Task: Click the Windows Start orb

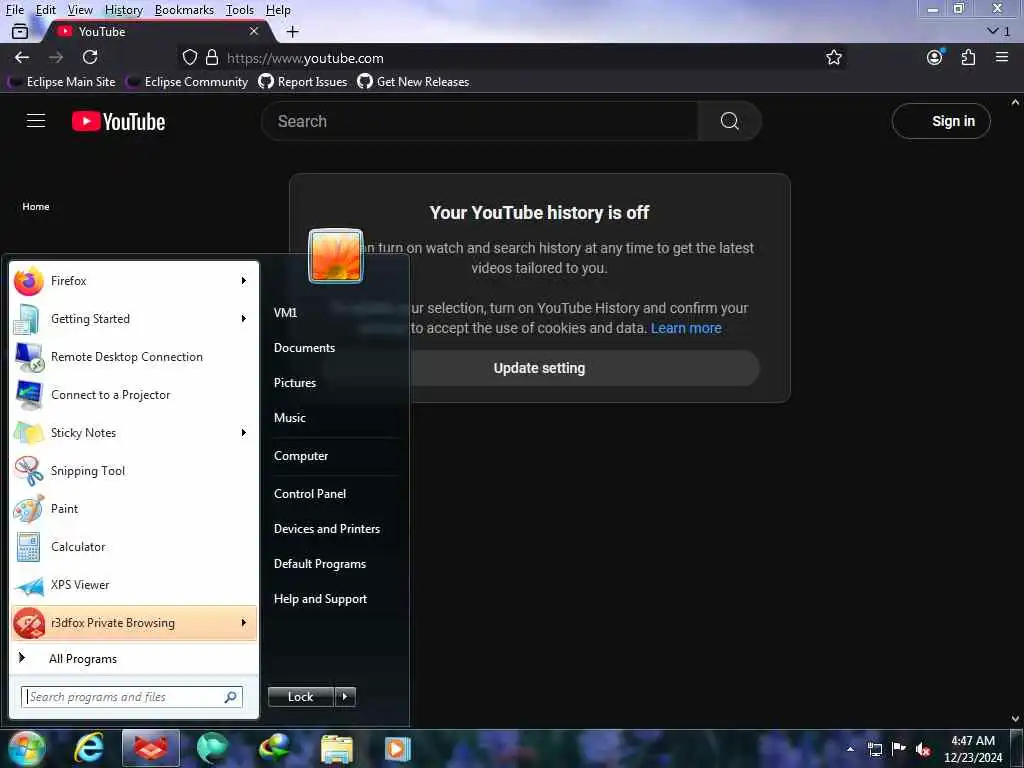Action: point(27,749)
